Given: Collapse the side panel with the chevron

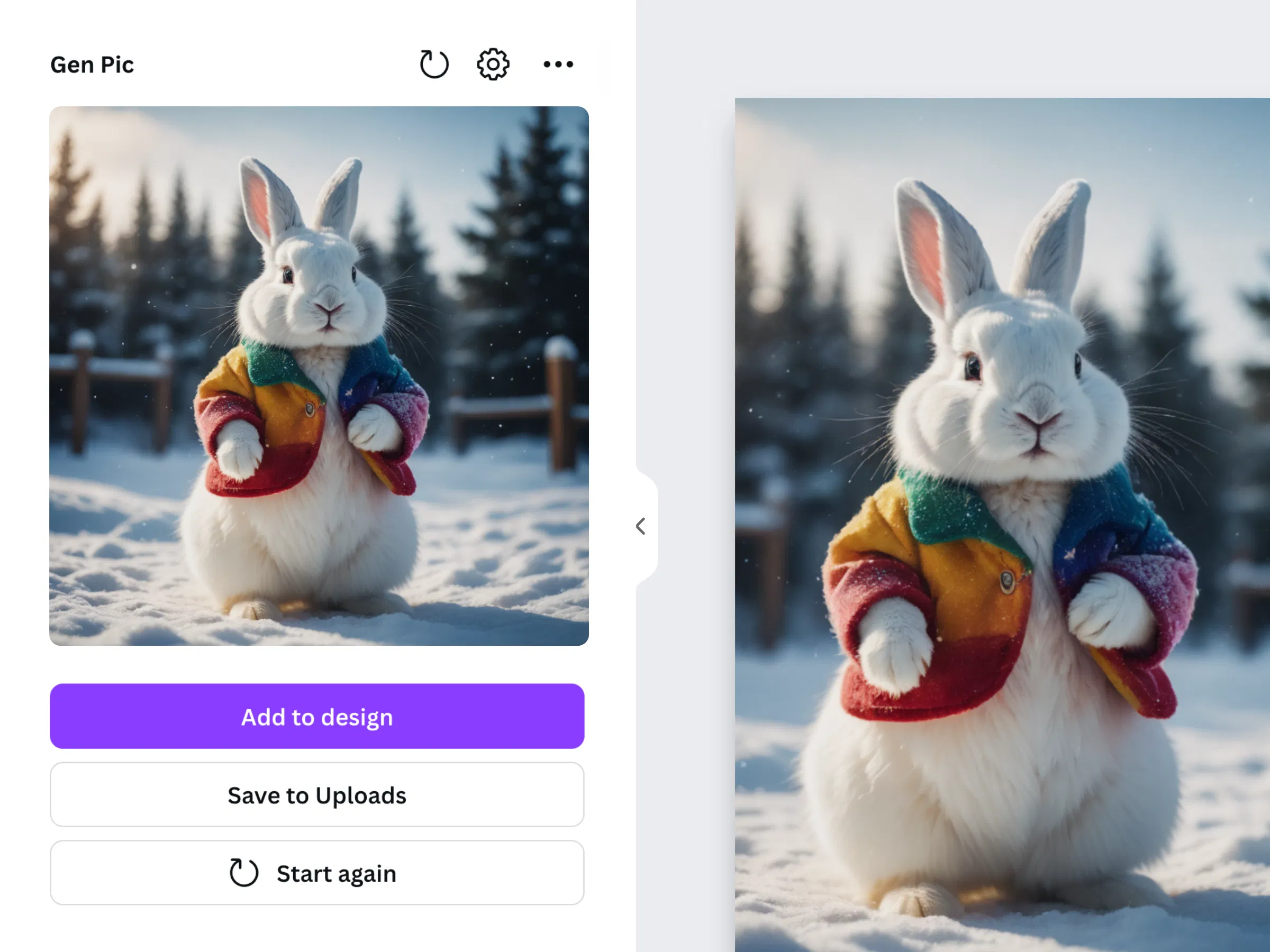Looking at the screenshot, I should pyautogui.click(x=641, y=526).
